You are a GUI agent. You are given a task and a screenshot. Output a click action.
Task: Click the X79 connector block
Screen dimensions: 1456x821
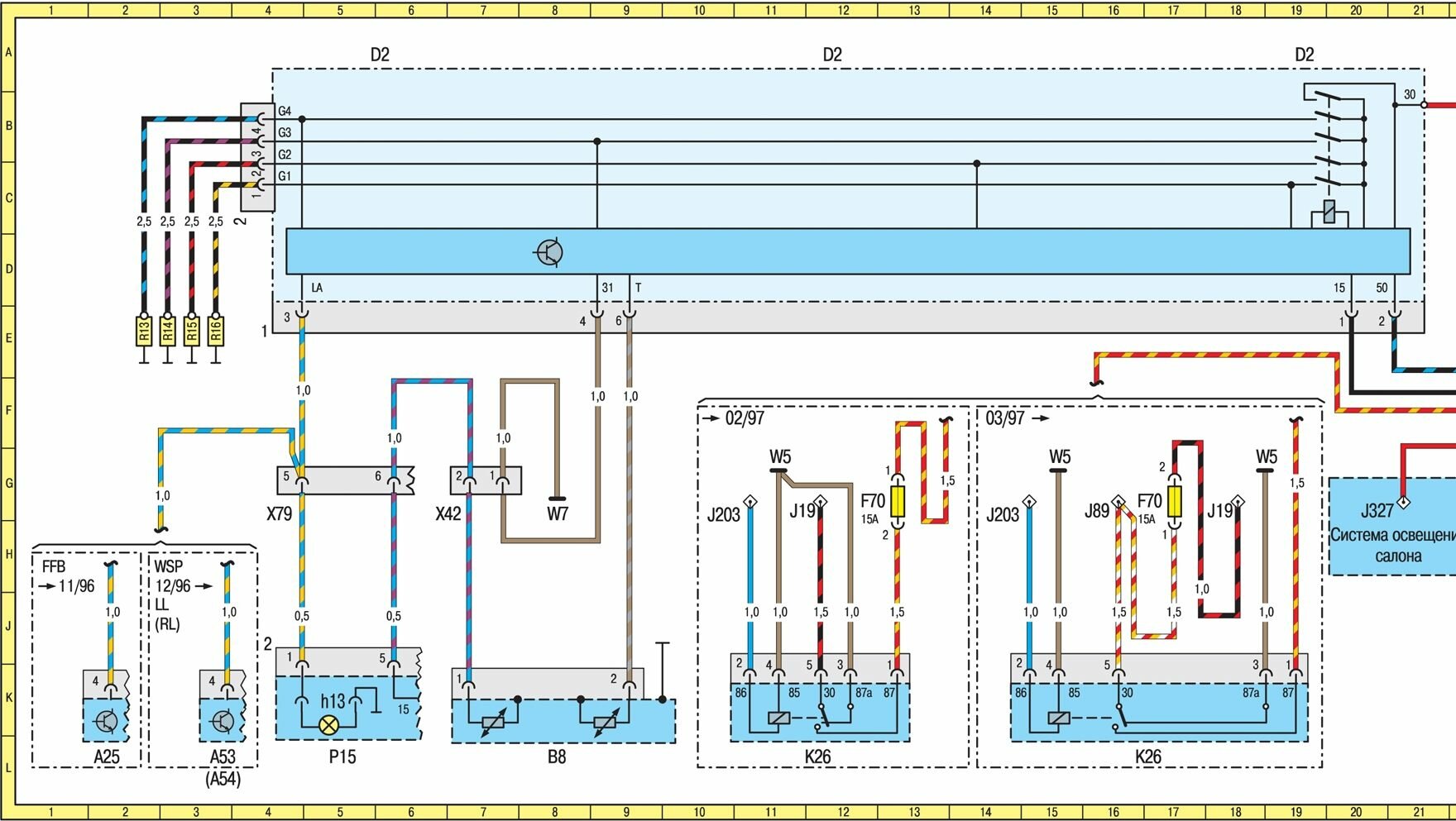click(x=344, y=480)
